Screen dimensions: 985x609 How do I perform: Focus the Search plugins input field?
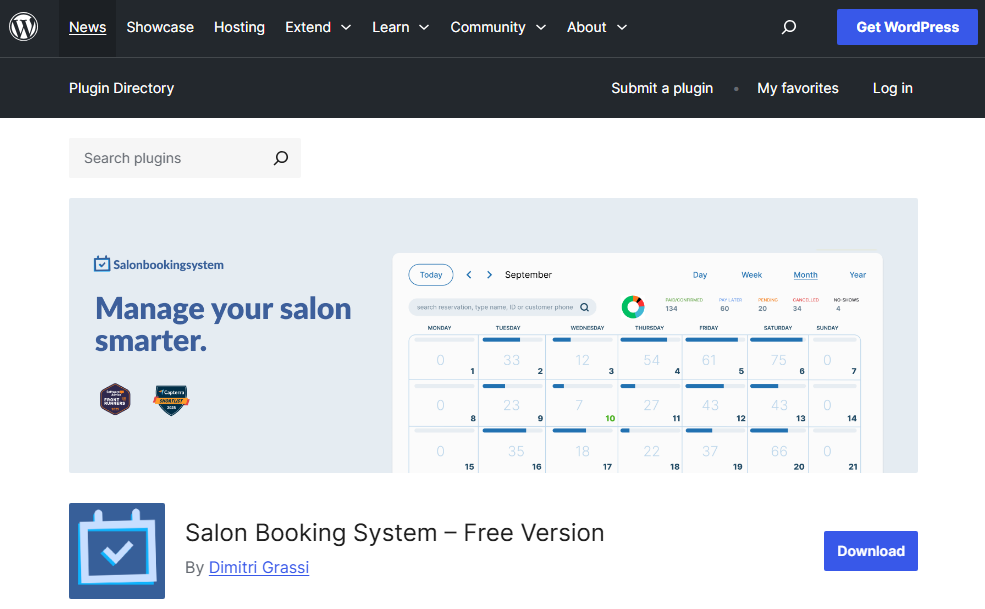[170, 158]
